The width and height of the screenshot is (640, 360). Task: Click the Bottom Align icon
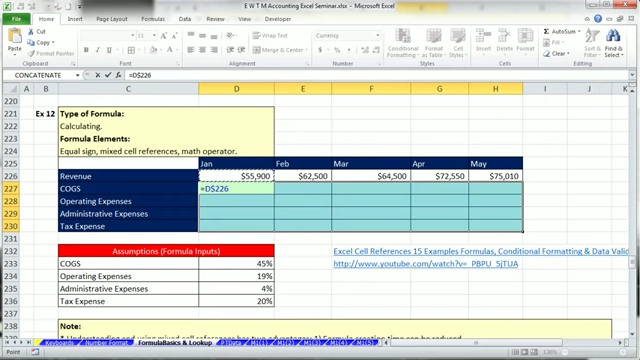[213, 36]
